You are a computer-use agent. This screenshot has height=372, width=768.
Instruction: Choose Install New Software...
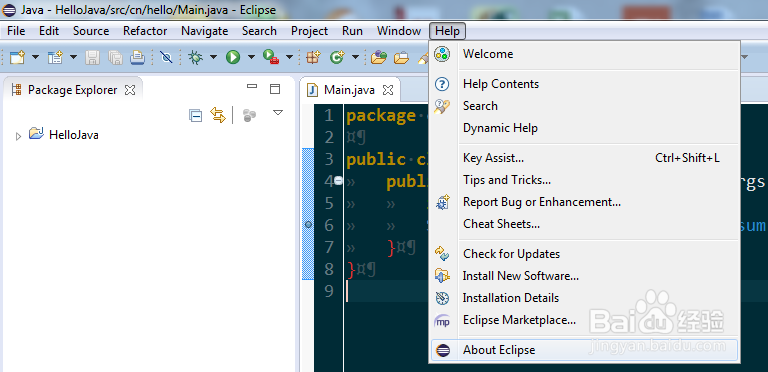click(x=584, y=276)
